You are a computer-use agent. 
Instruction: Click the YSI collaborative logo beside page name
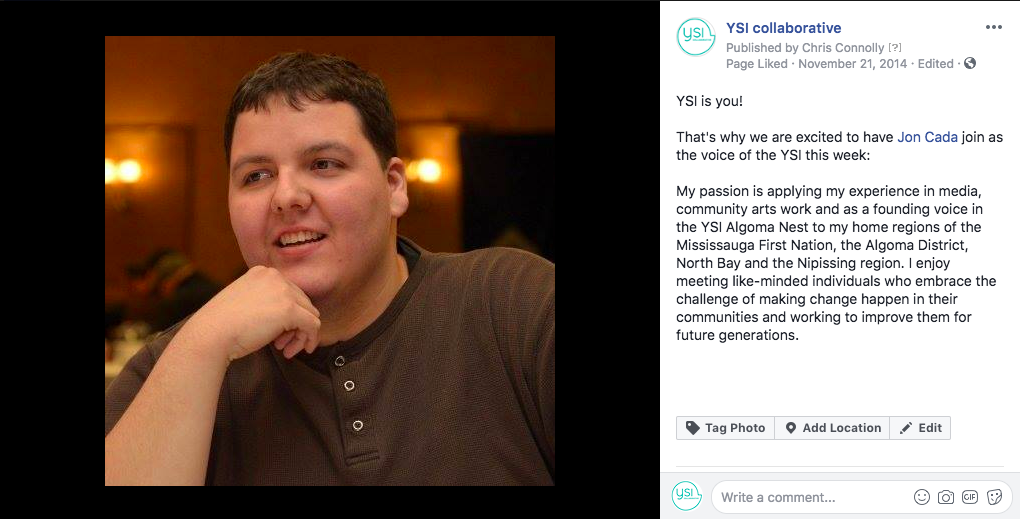click(x=695, y=36)
